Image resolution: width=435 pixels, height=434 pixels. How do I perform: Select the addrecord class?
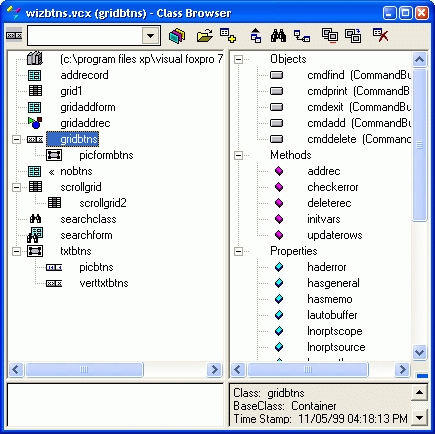tap(84, 75)
